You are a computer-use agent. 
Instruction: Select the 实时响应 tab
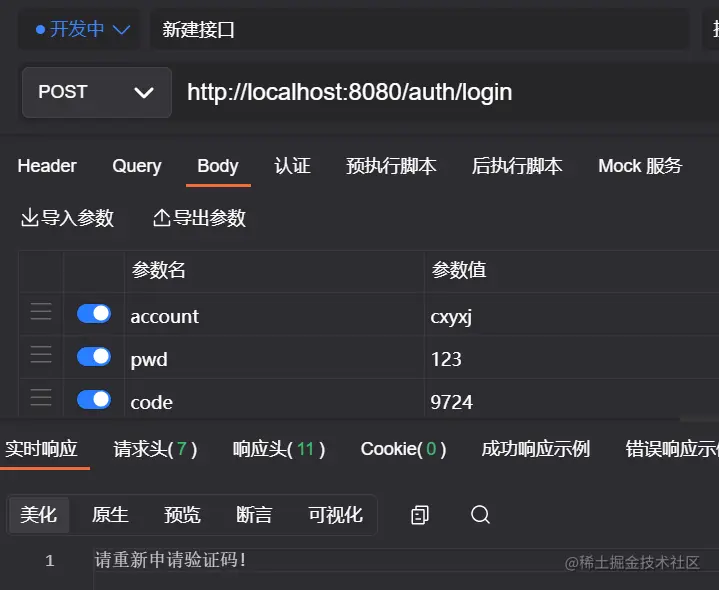tap(41, 449)
